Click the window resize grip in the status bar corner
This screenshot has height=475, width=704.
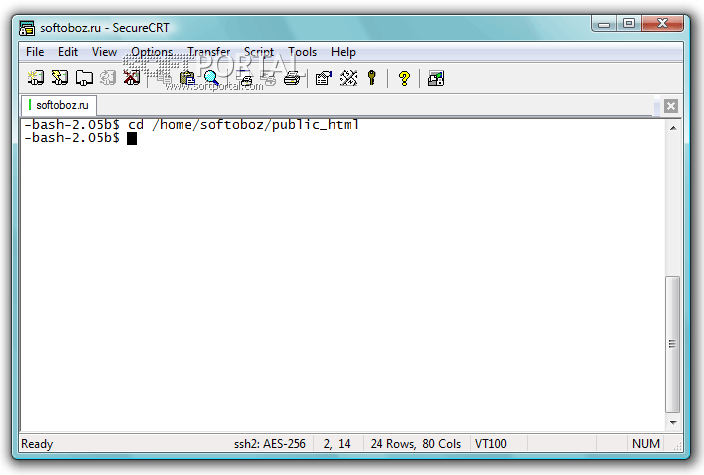tap(678, 446)
